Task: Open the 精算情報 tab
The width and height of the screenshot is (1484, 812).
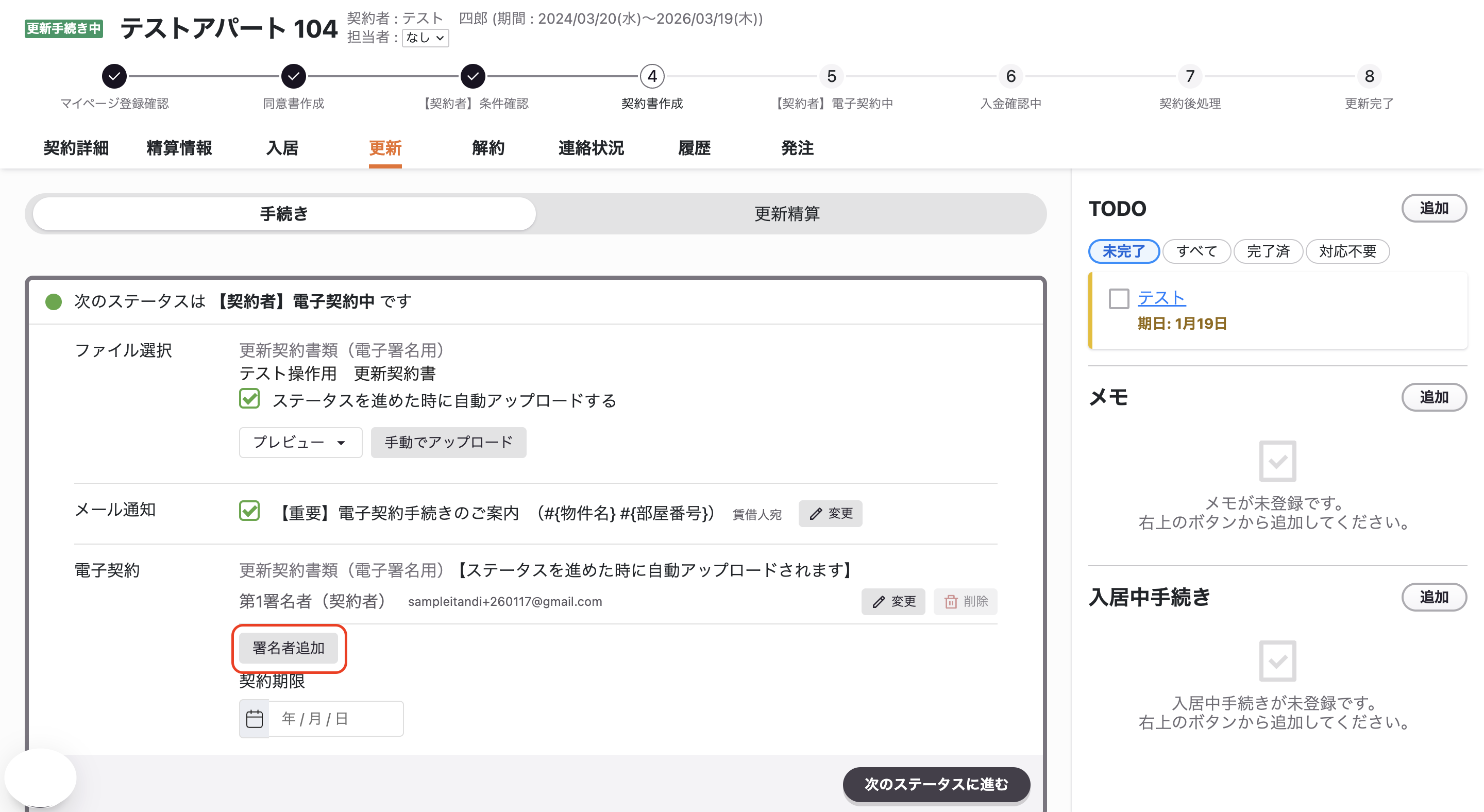Action: click(179, 148)
